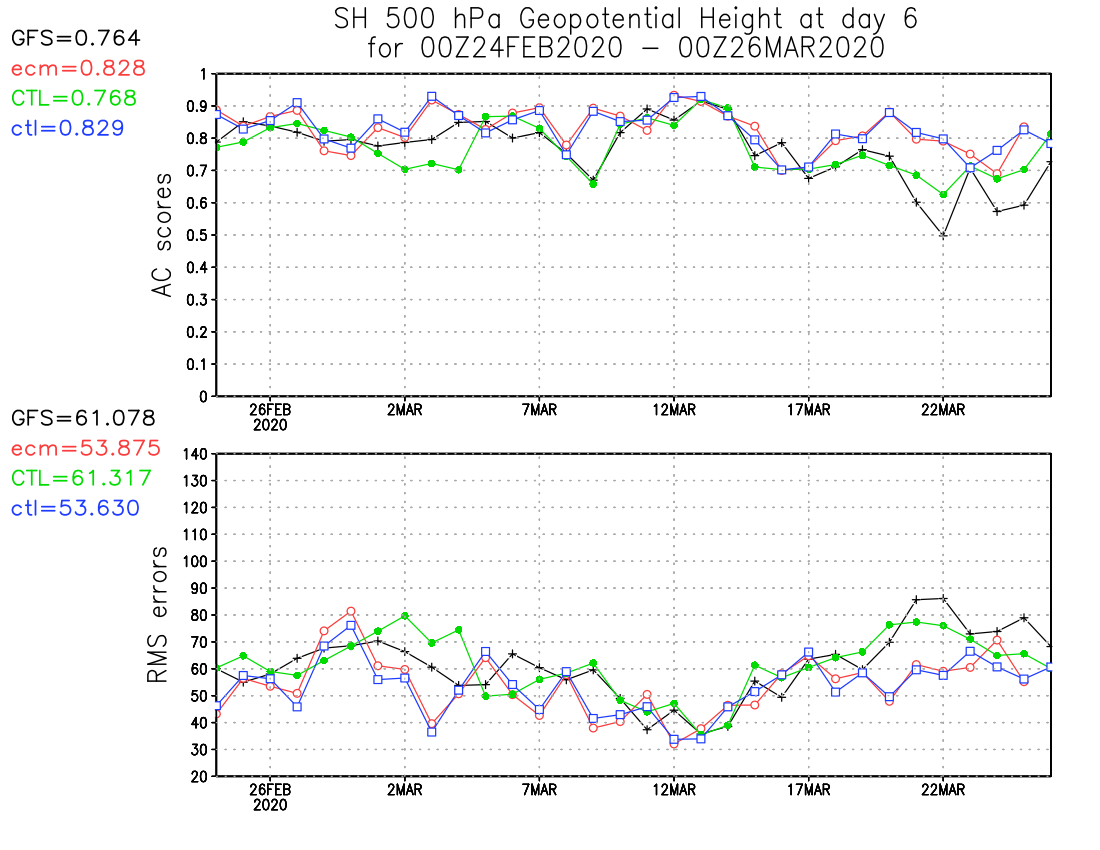Click "7MAR" date label under the RMS errors chart
The width and height of the screenshot is (1100, 850).
[x=539, y=790]
